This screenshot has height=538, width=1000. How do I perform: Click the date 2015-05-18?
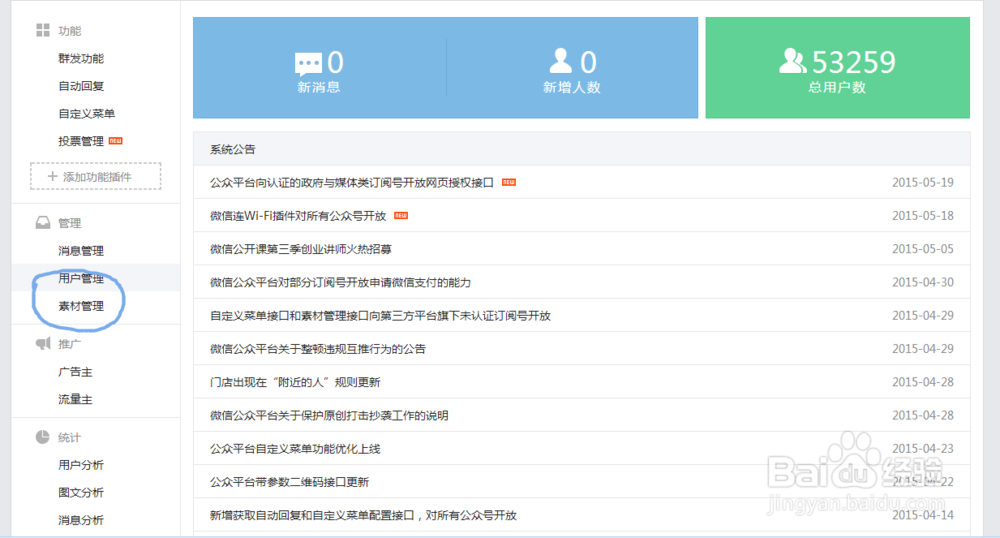point(923,215)
